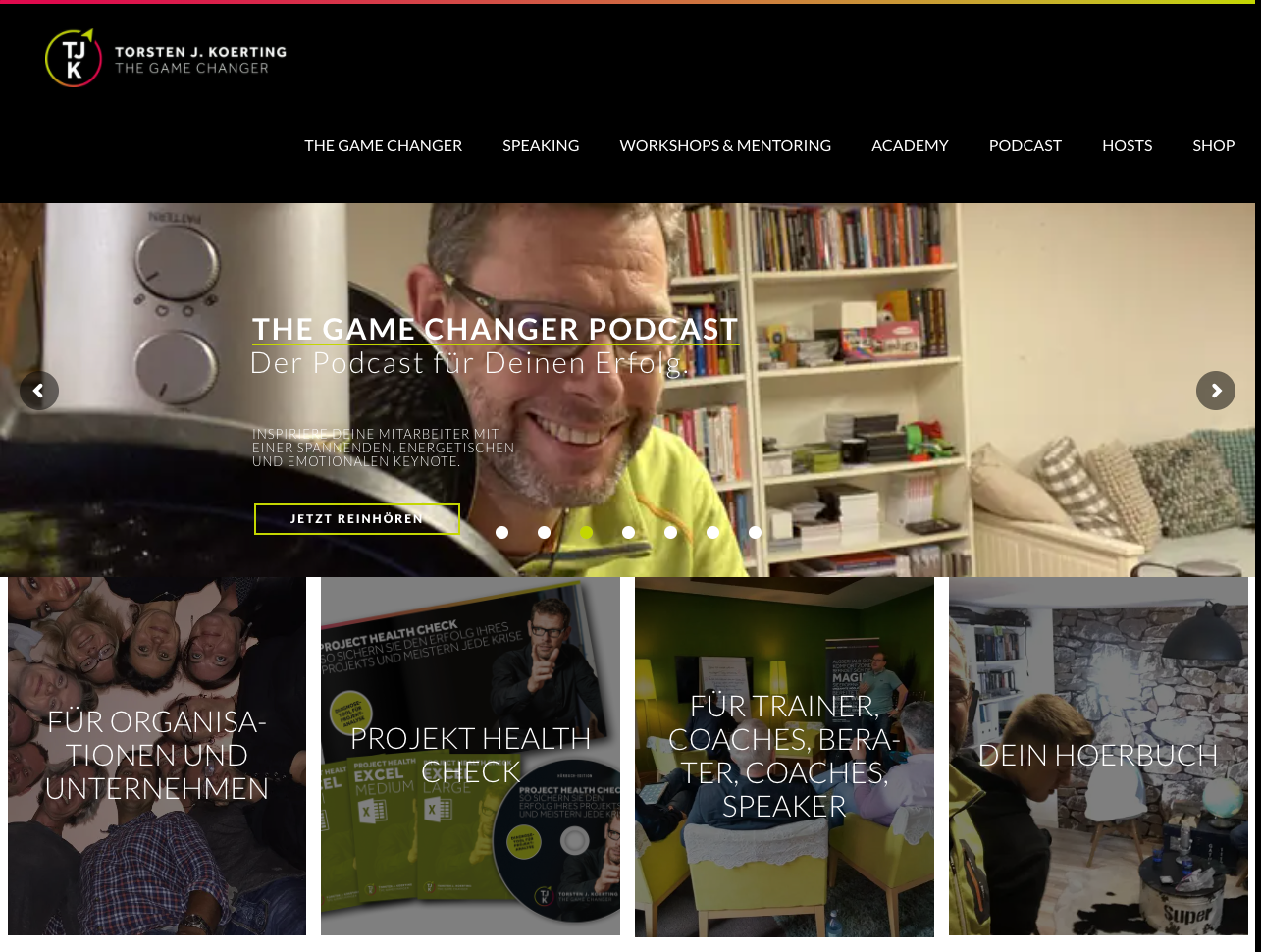The height and width of the screenshot is (952, 1261).
Task: Open The Game Changer Podcast headline link
Action: pyautogui.click(x=496, y=329)
